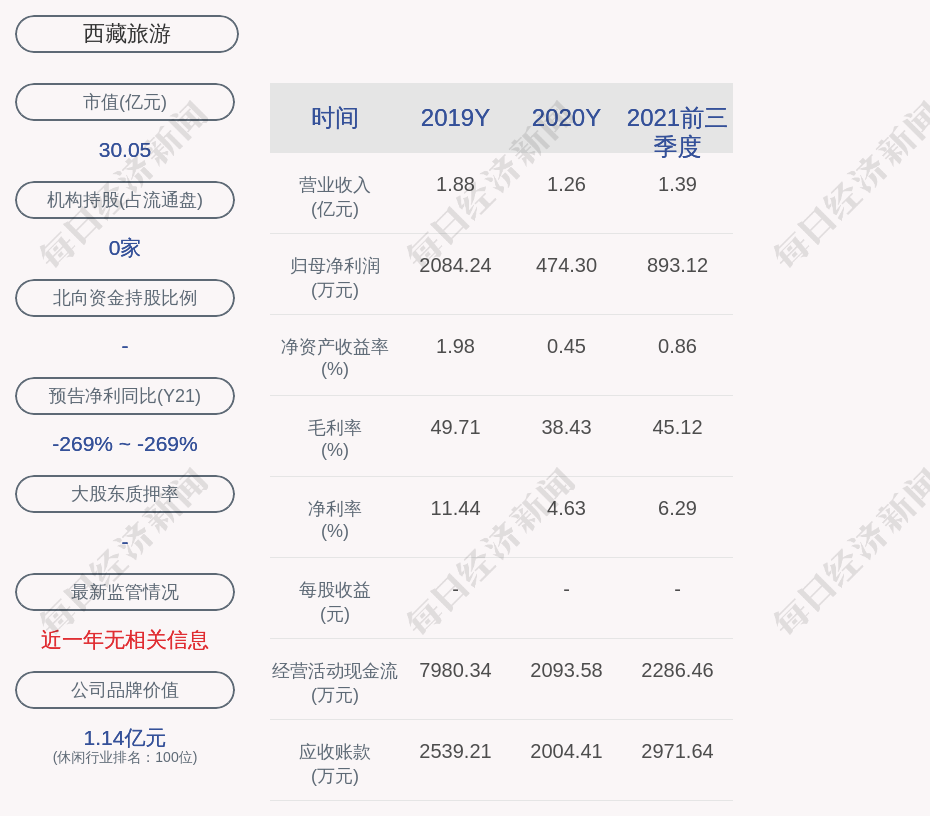Open the 北向资金持股比例 label
Image resolution: width=930 pixels, height=816 pixels.
pos(125,298)
